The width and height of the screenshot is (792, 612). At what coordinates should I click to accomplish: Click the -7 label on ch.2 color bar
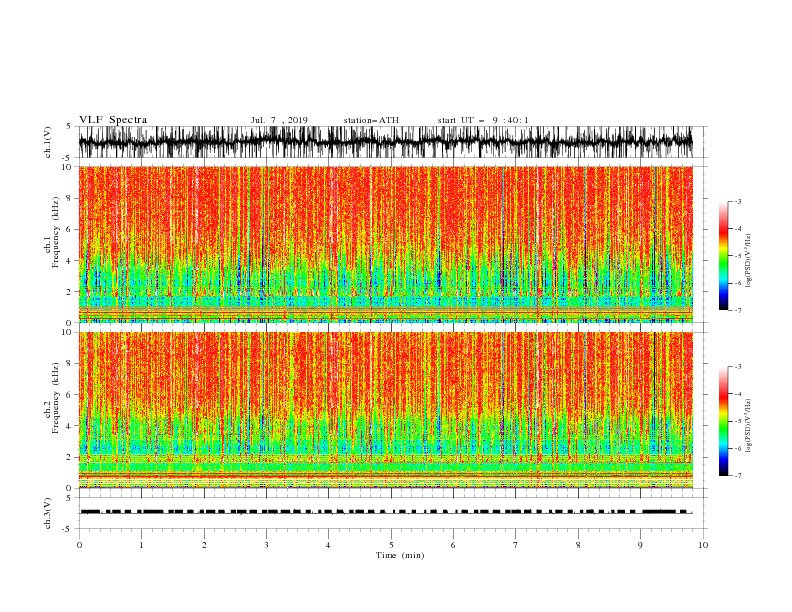point(738,476)
